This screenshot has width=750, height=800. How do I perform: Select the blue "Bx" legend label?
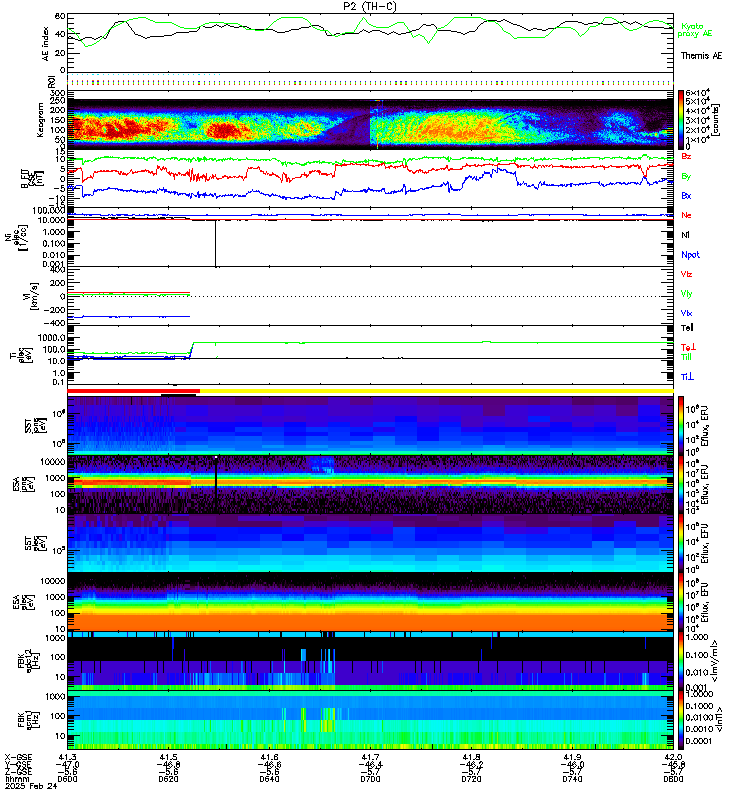[x=686, y=195]
